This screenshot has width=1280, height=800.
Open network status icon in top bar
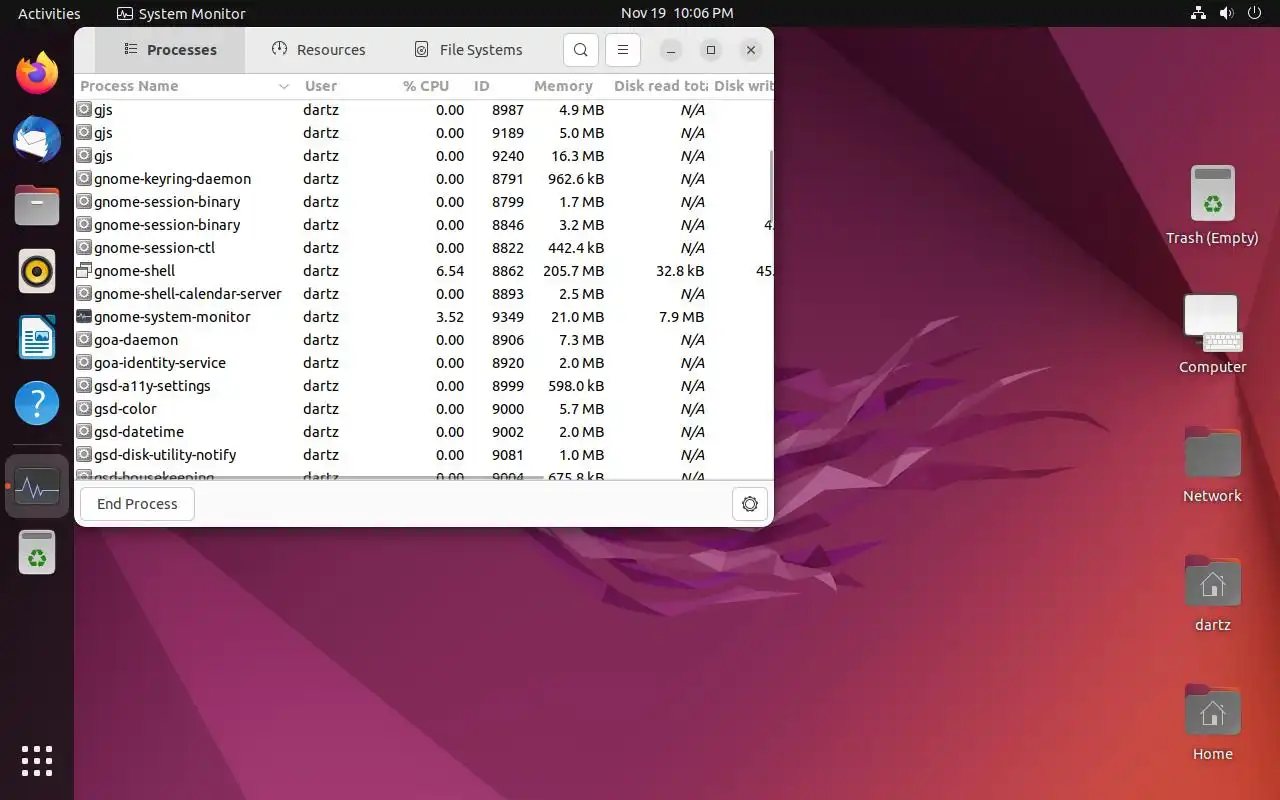[1198, 13]
